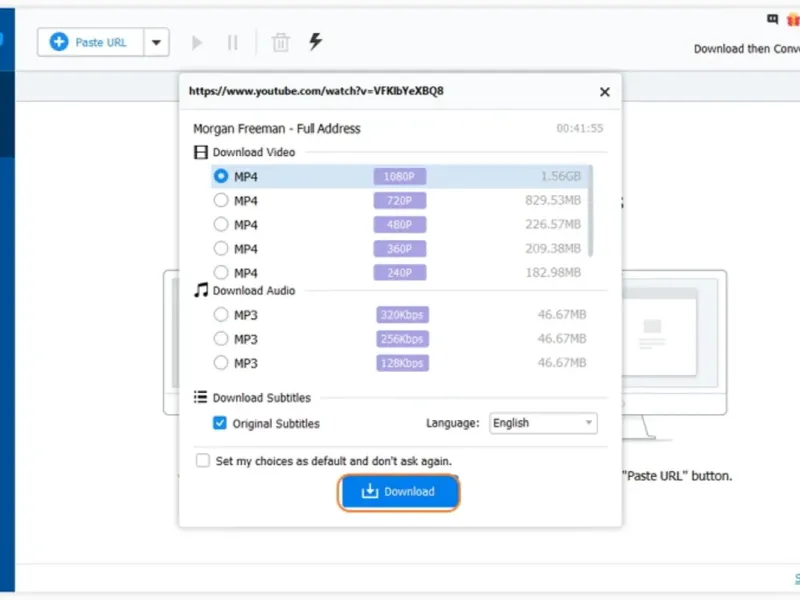Select MP4 720P video option

coord(221,200)
